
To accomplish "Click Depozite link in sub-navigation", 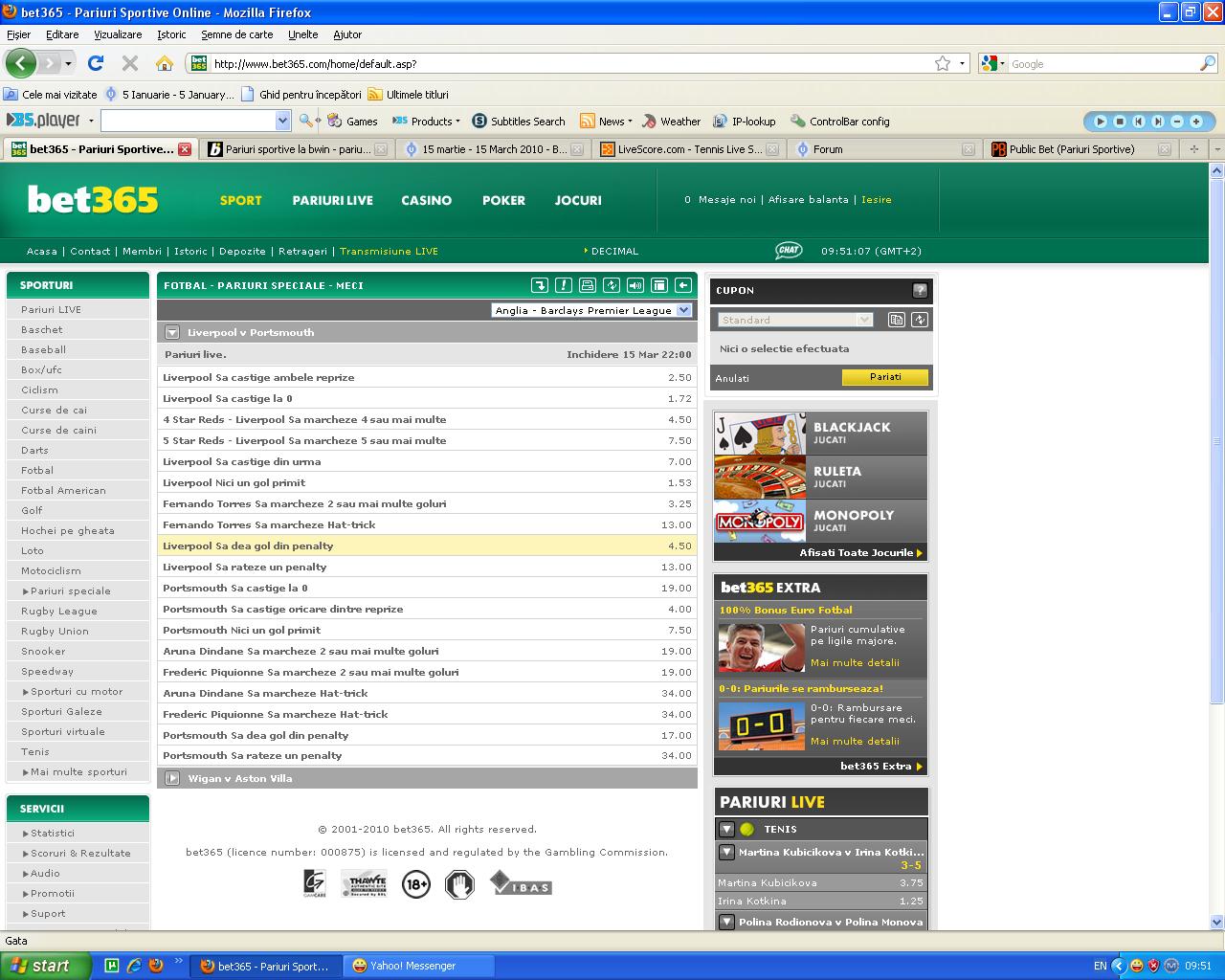I will pyautogui.click(x=242, y=251).
